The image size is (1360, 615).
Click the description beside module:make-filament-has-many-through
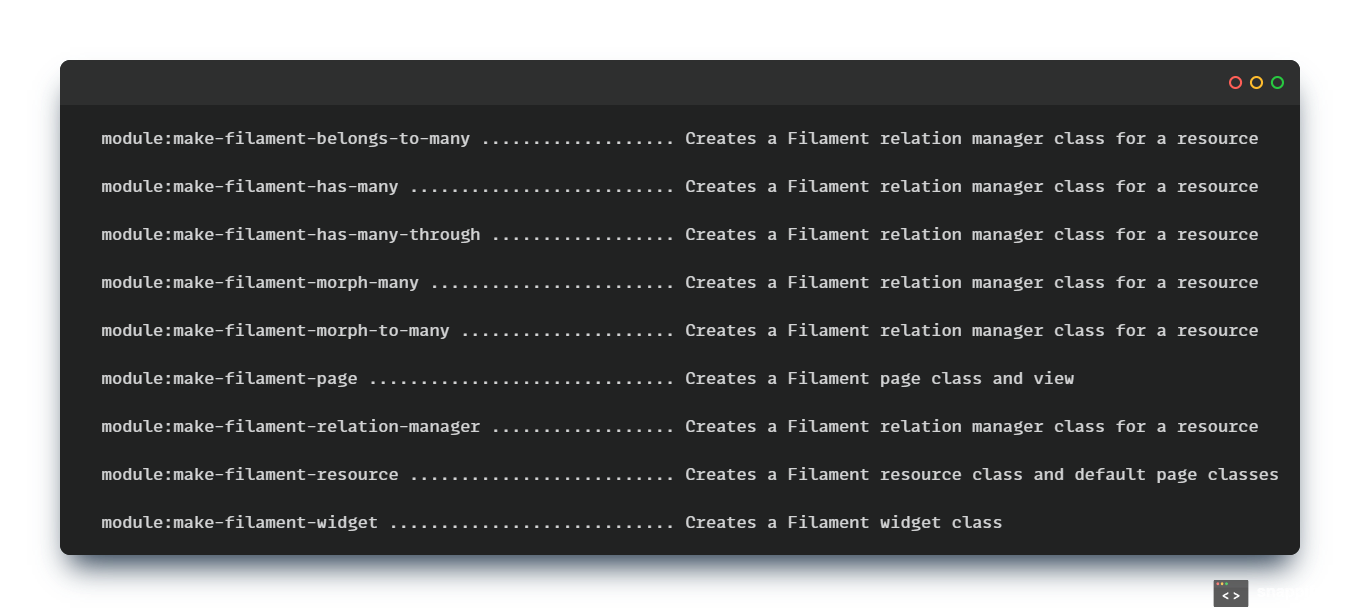(972, 235)
